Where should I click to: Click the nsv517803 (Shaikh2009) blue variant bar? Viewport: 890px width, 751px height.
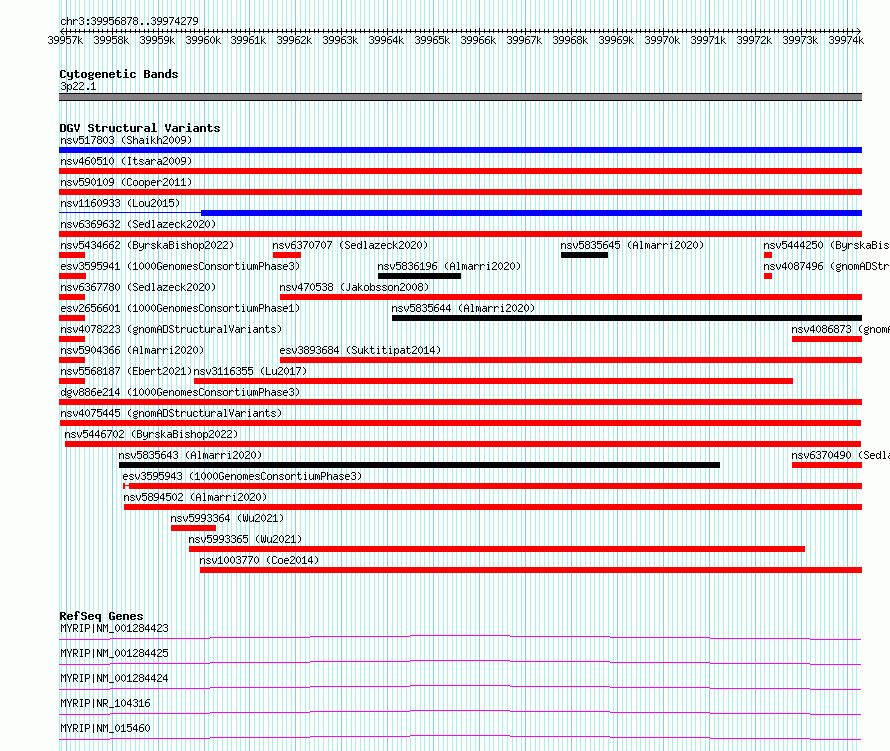point(460,150)
